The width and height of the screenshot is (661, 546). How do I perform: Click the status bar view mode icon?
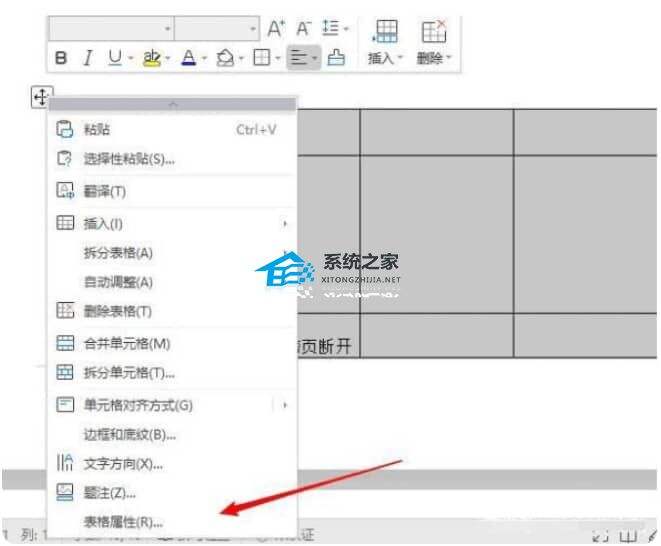[628, 536]
